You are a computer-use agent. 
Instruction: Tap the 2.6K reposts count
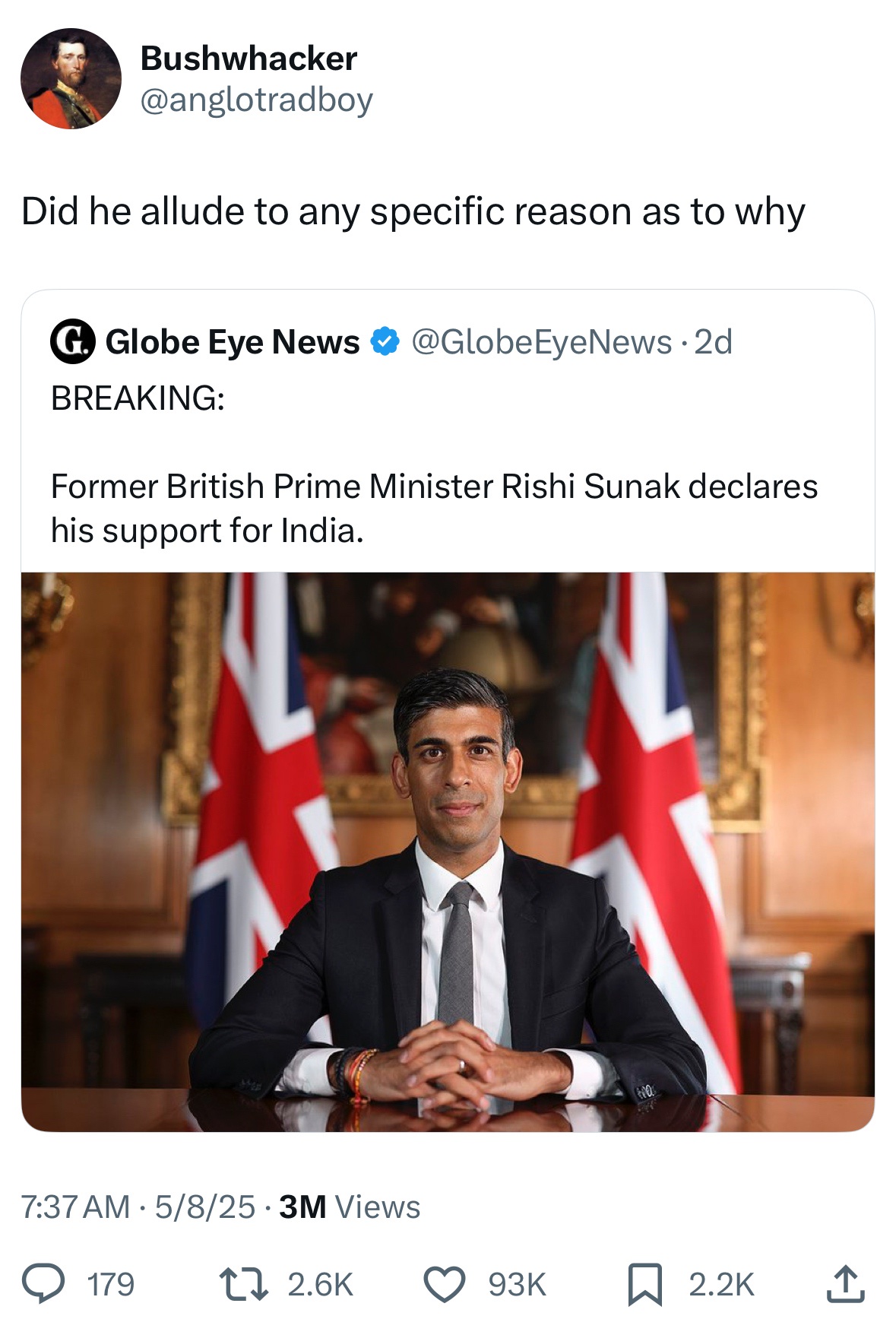[320, 1284]
